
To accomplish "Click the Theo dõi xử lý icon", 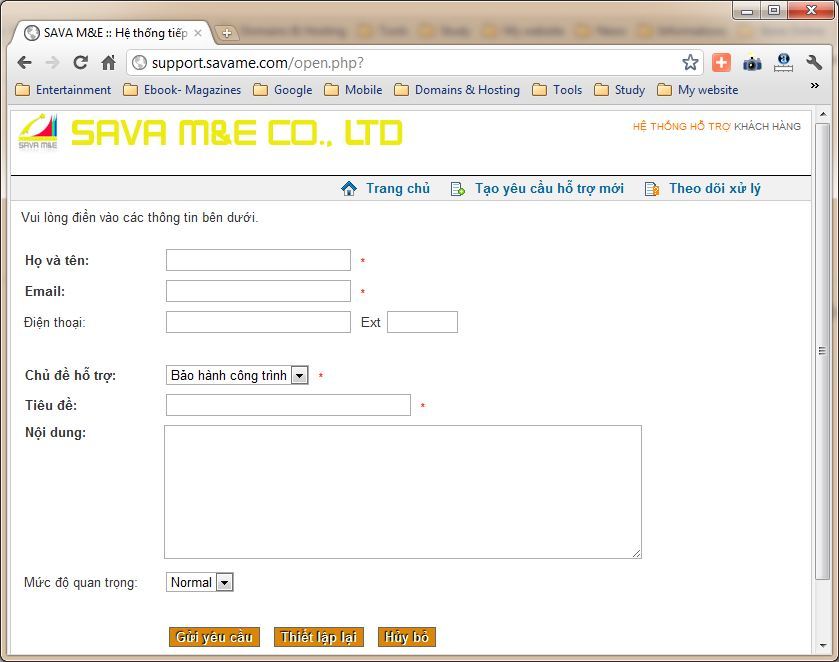I will [652, 189].
